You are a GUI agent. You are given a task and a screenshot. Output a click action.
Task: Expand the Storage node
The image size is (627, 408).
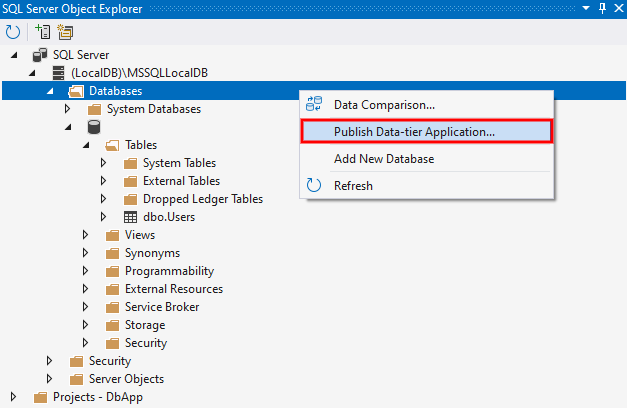[85, 325]
